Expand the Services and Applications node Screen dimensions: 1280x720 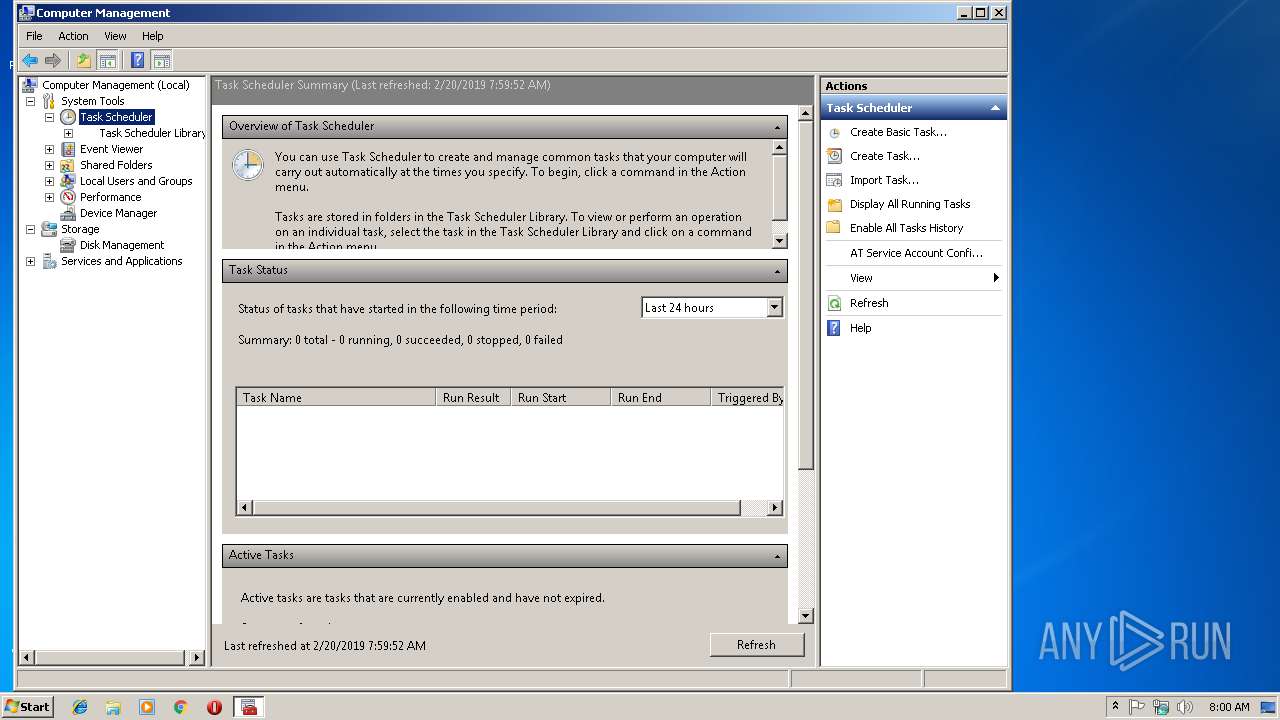coord(30,261)
